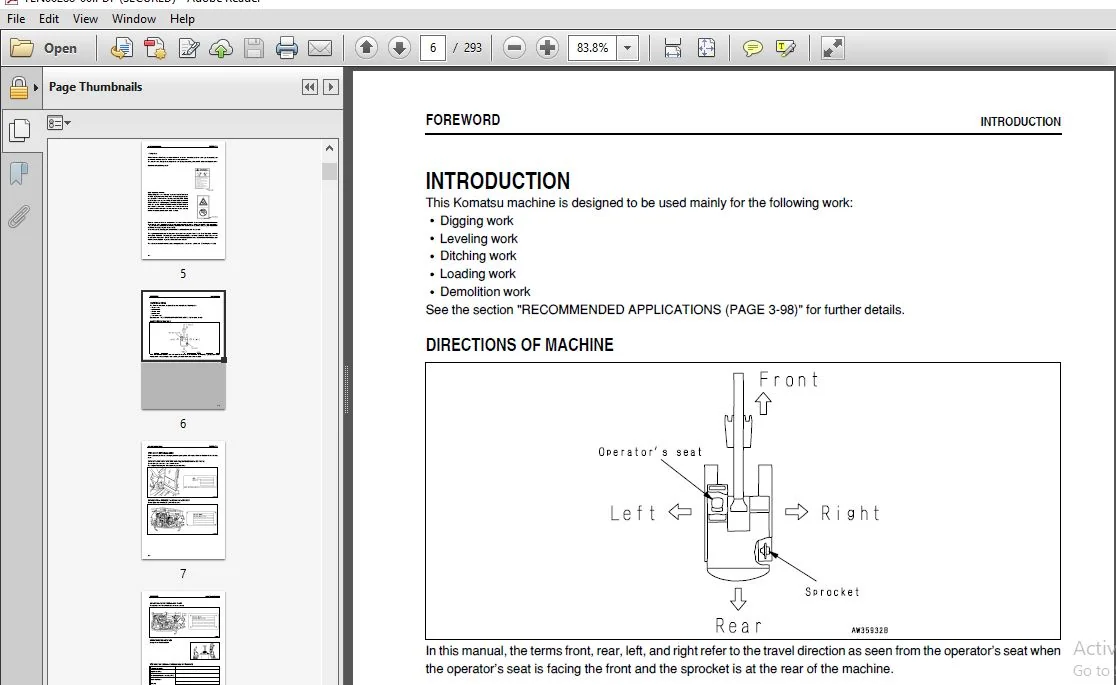Open the File menu
This screenshot has width=1116, height=685.
tap(16, 19)
